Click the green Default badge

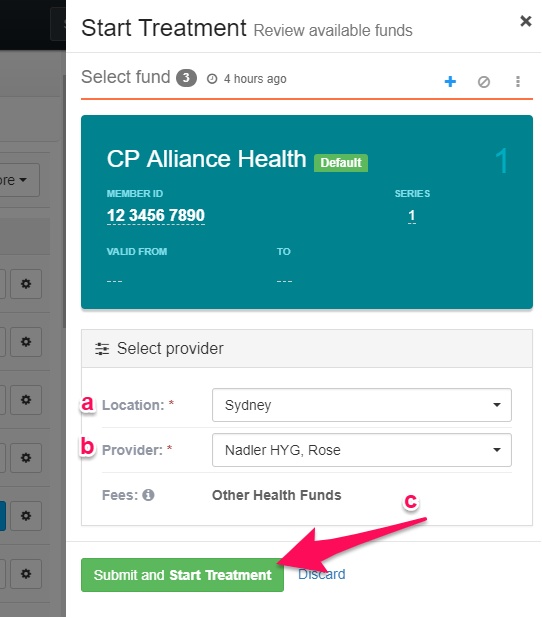(x=341, y=162)
